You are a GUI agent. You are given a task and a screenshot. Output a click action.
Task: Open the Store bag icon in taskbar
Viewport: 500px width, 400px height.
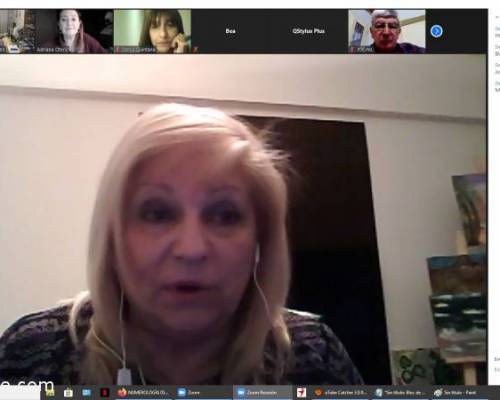coord(68,393)
